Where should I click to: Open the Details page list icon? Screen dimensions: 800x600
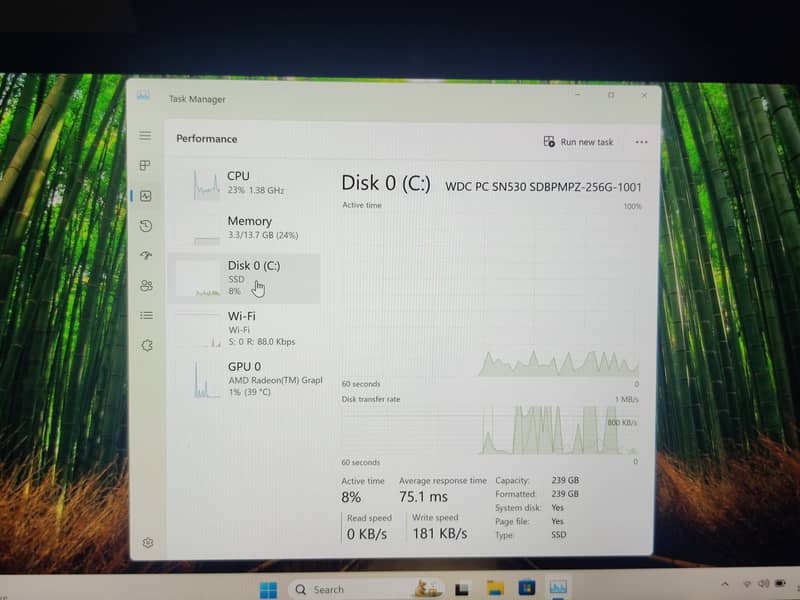point(146,315)
